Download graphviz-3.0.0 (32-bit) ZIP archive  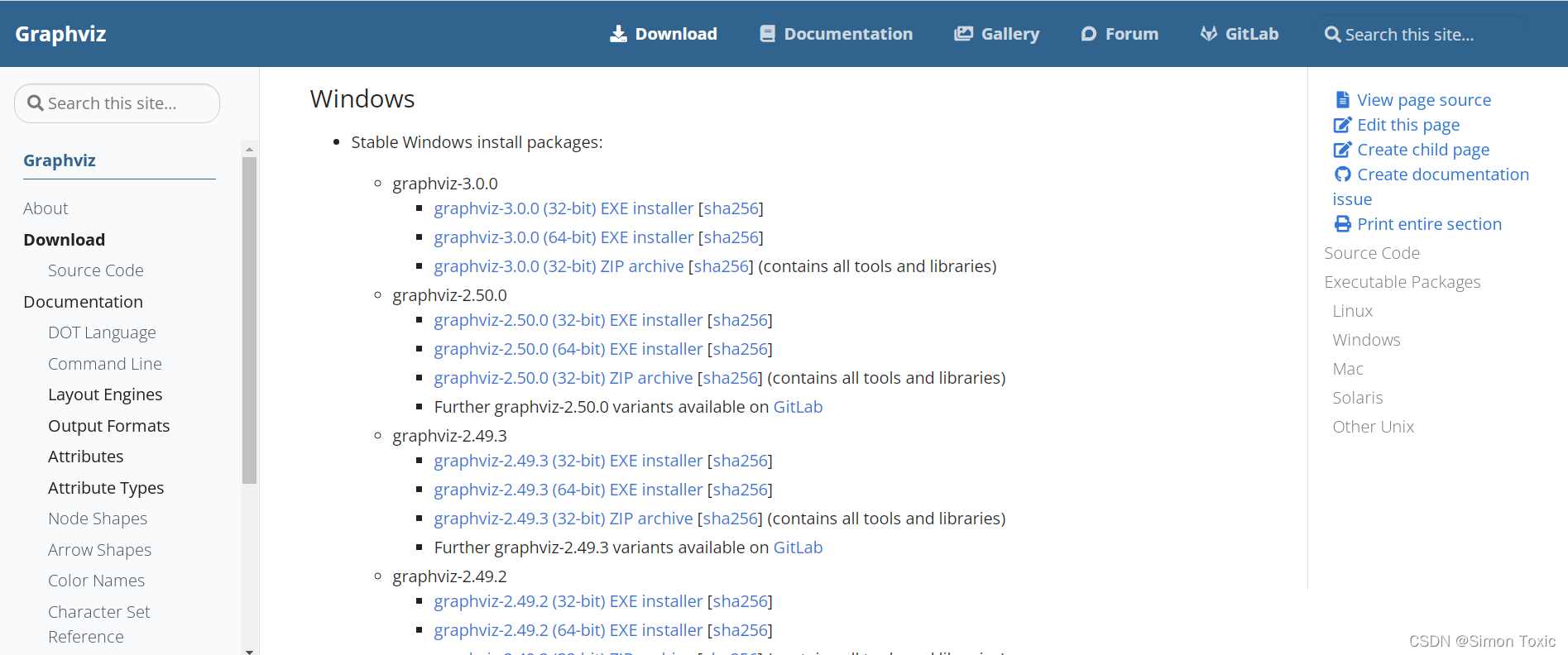point(559,266)
